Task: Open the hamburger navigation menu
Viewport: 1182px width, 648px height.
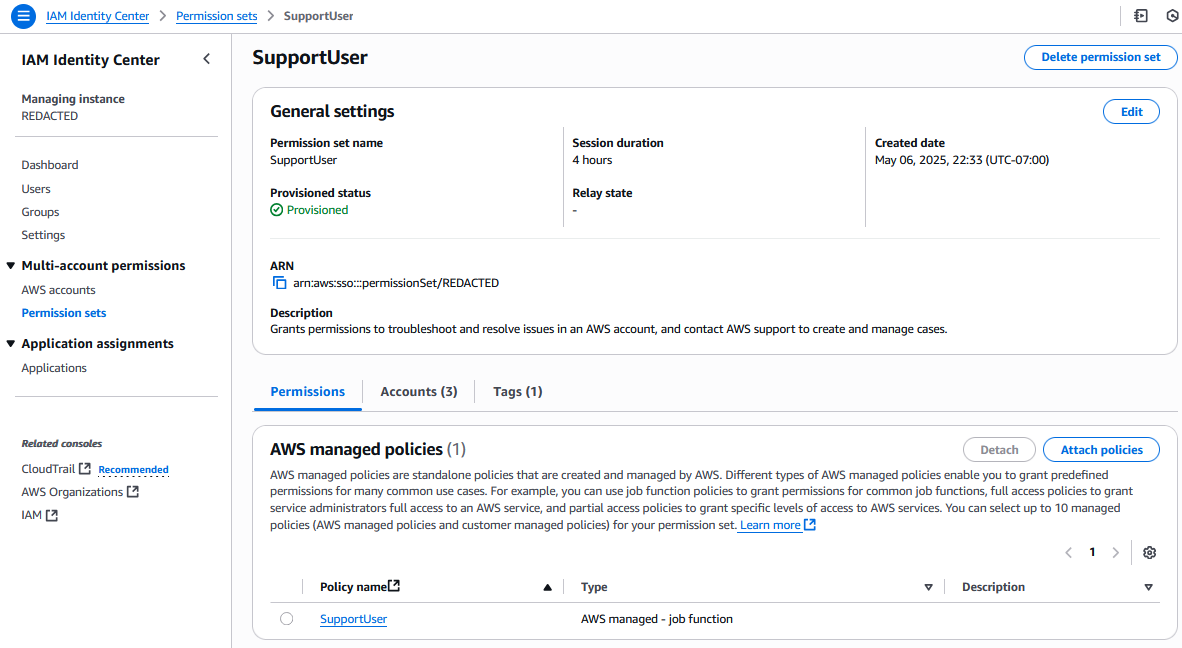Action: point(23,15)
